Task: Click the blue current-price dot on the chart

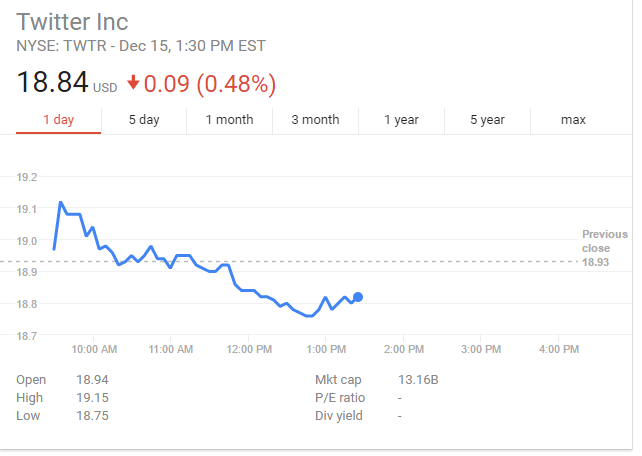Action: (x=358, y=297)
